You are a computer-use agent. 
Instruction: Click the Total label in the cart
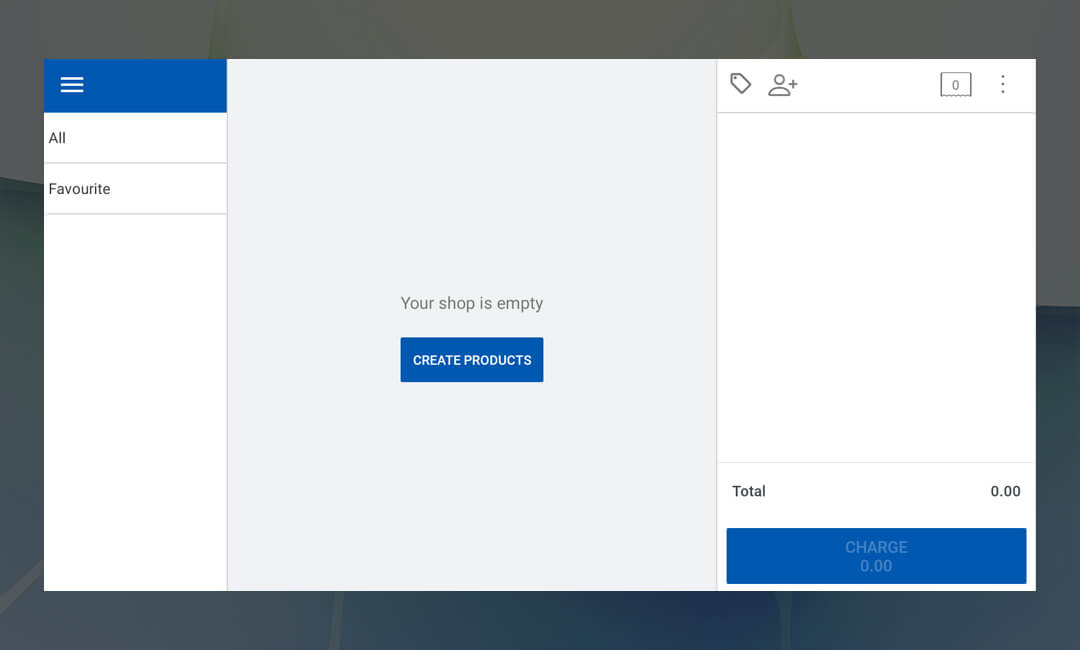tap(749, 491)
